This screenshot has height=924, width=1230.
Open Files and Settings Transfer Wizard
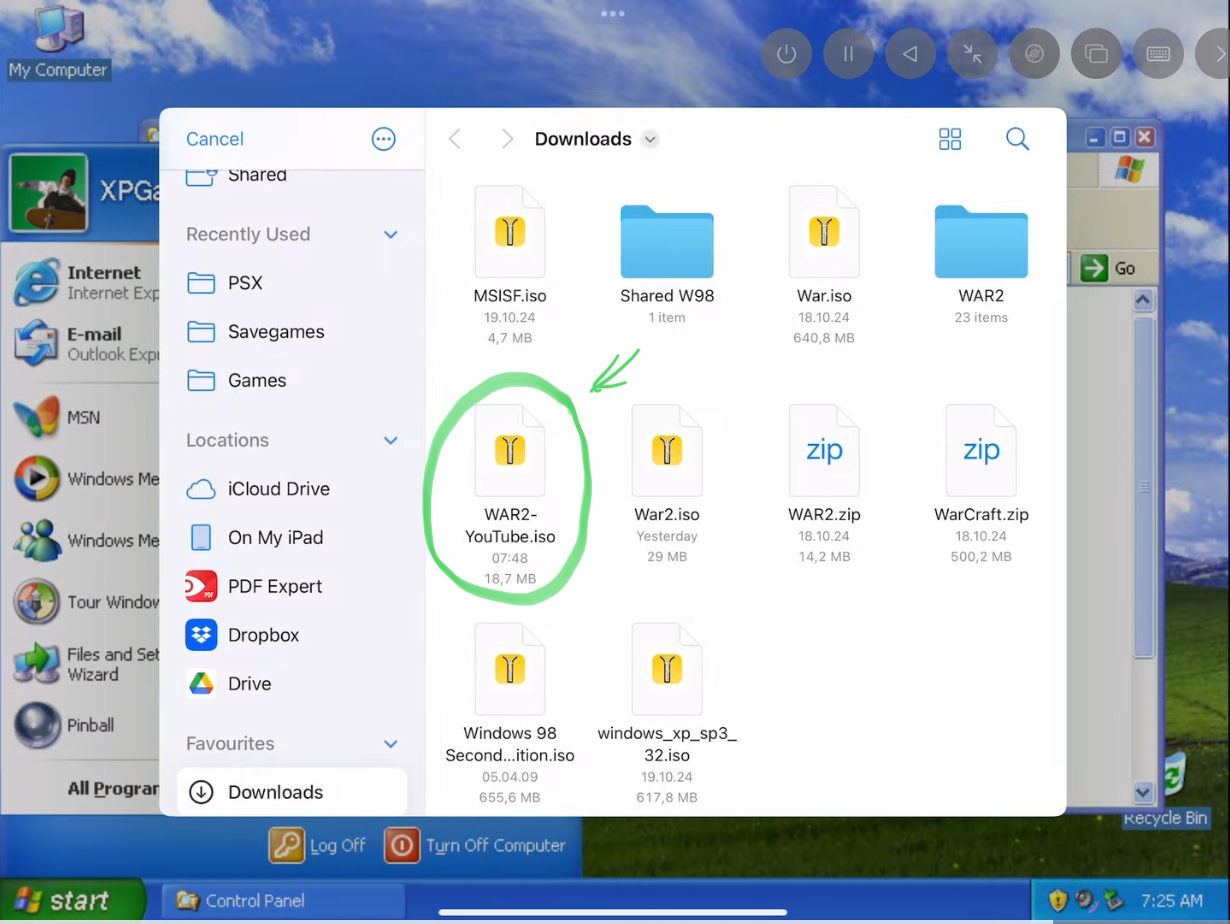[x=85, y=664]
